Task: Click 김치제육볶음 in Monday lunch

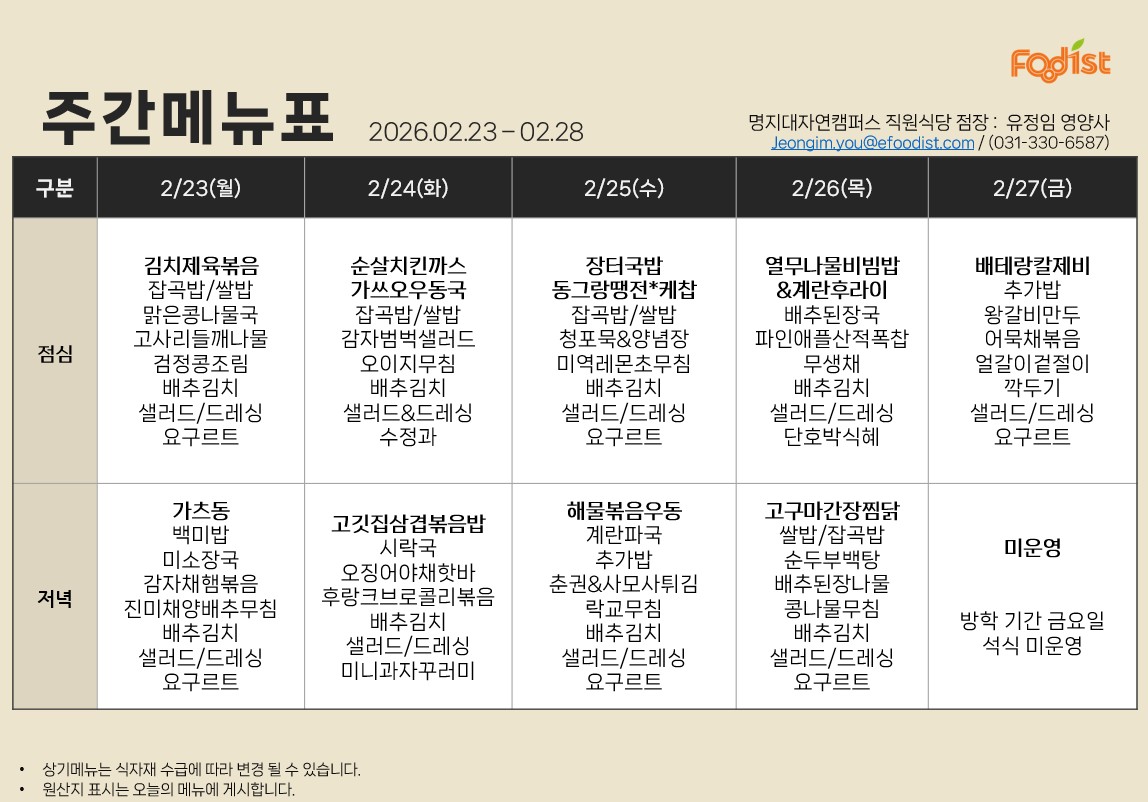Action: point(200,266)
